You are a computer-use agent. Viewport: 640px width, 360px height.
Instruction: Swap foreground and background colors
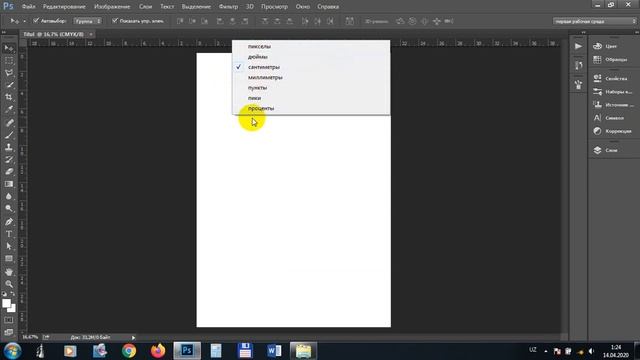coord(13,294)
